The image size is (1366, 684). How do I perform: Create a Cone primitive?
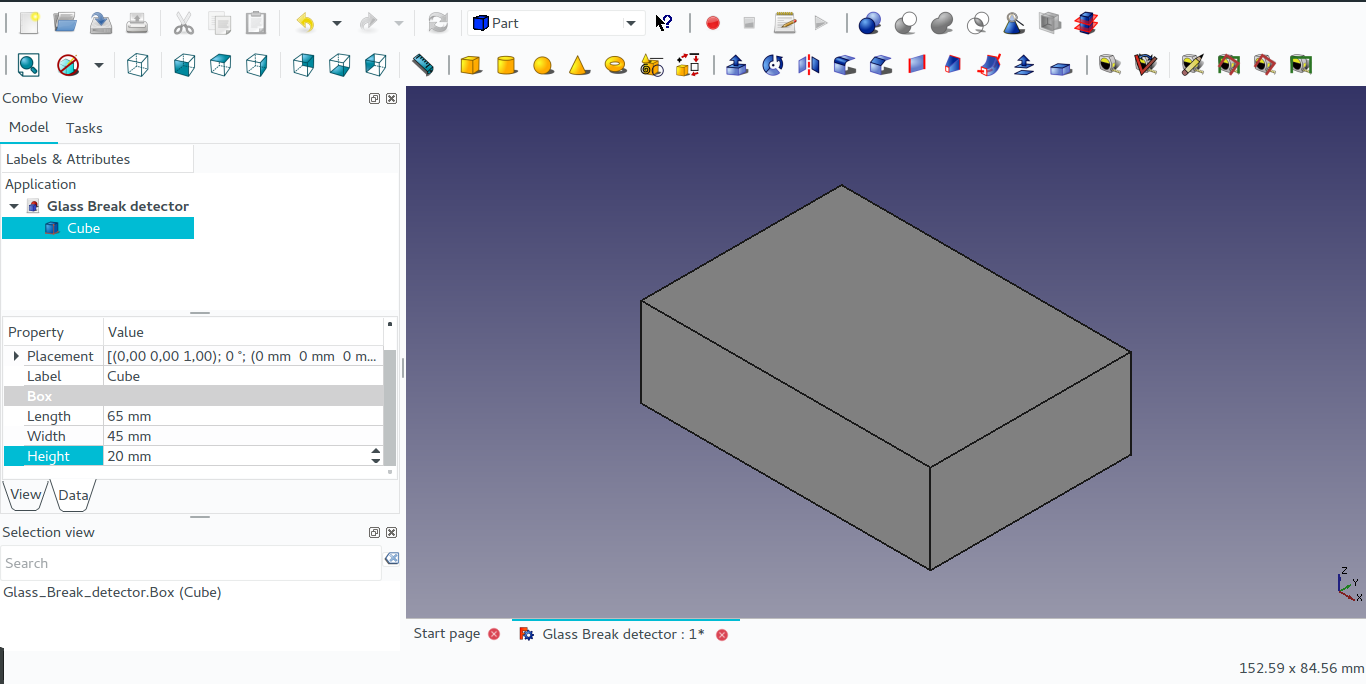(x=579, y=64)
